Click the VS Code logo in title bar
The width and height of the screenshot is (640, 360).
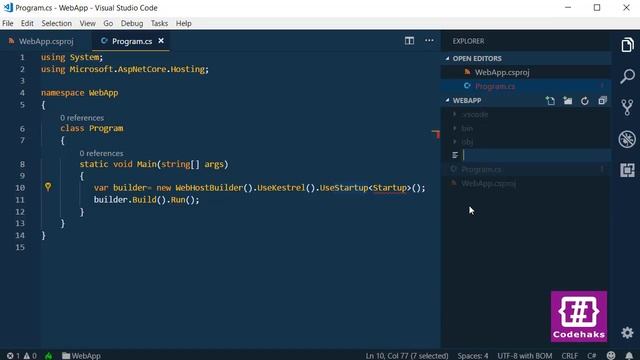click(x=8, y=7)
